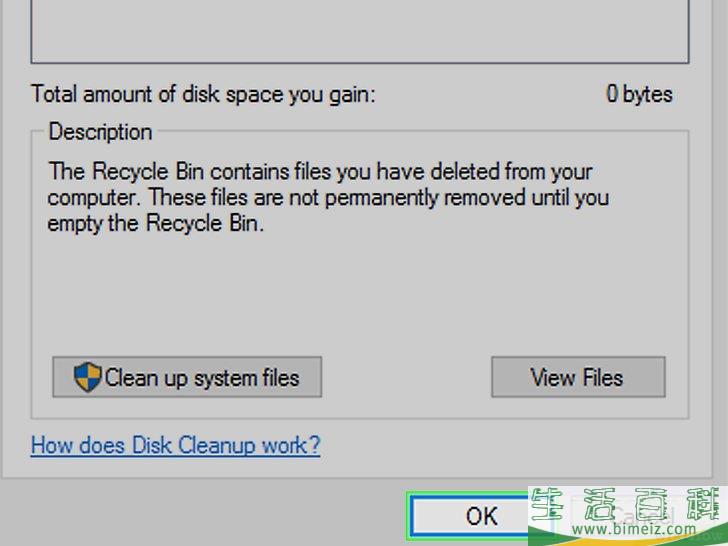
Task: Click the Total amount of disk space label
Action: (203, 94)
